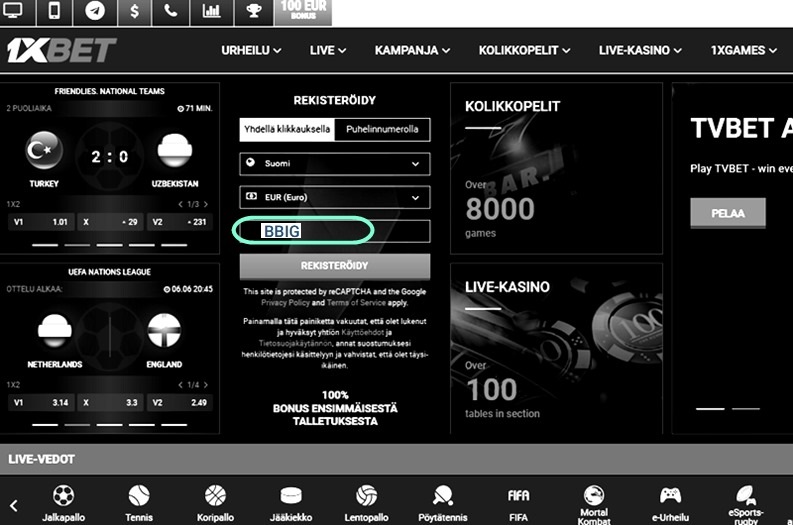793x525 pixels.
Task: Expand the LIVE-KASINO menu
Action: point(640,50)
